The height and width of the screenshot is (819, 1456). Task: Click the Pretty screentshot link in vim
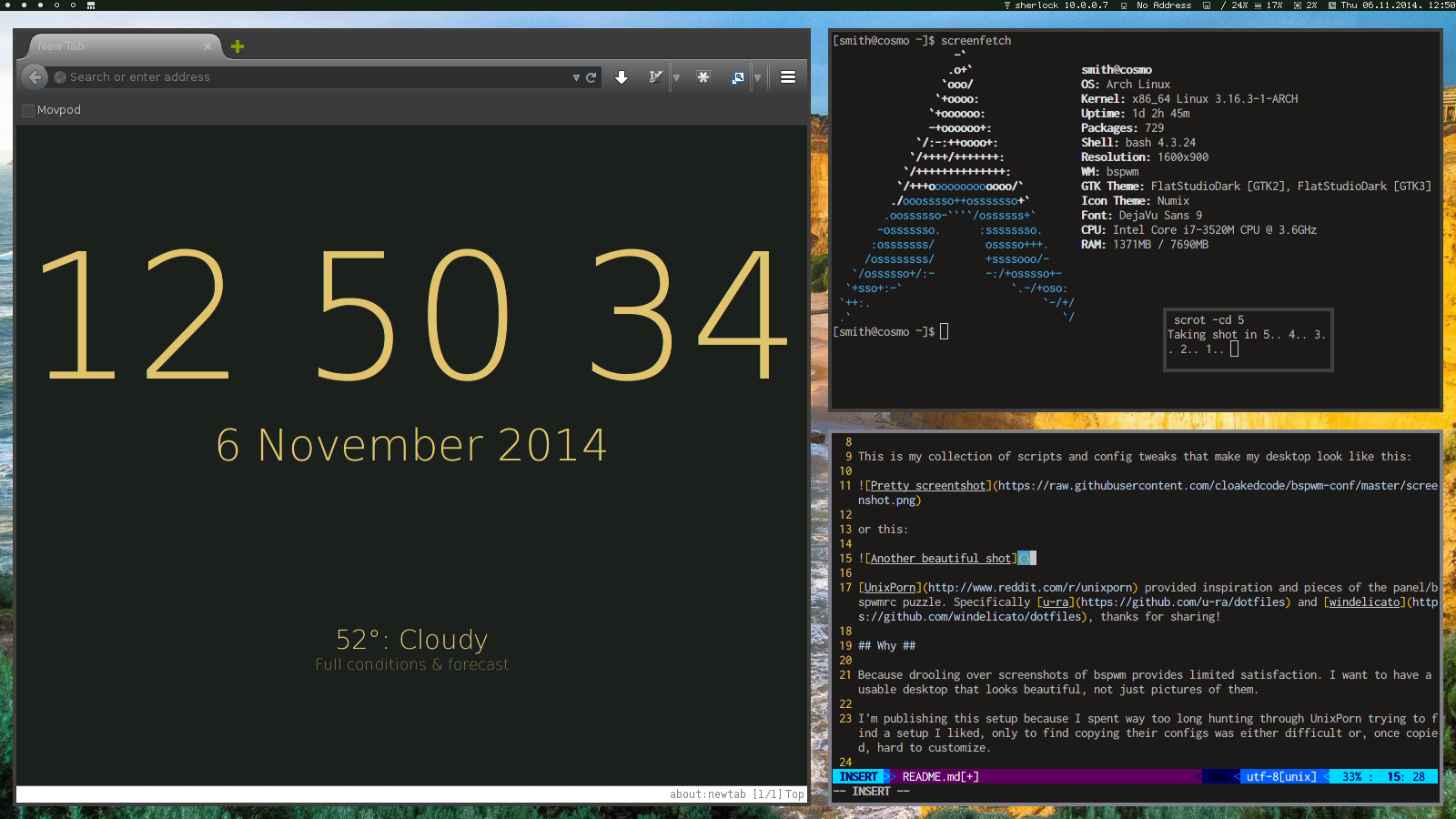click(x=928, y=486)
